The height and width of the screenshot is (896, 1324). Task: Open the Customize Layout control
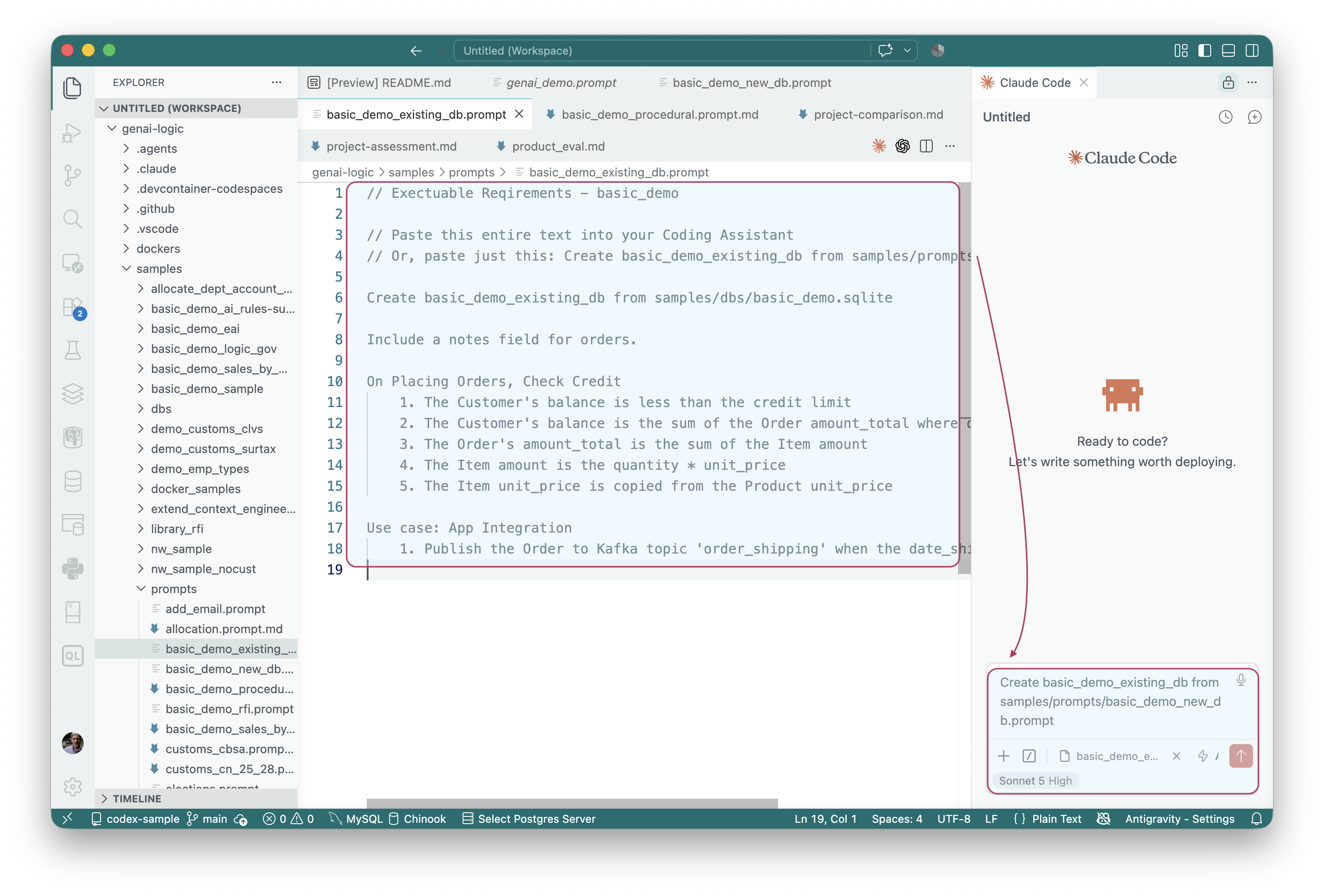point(1180,50)
